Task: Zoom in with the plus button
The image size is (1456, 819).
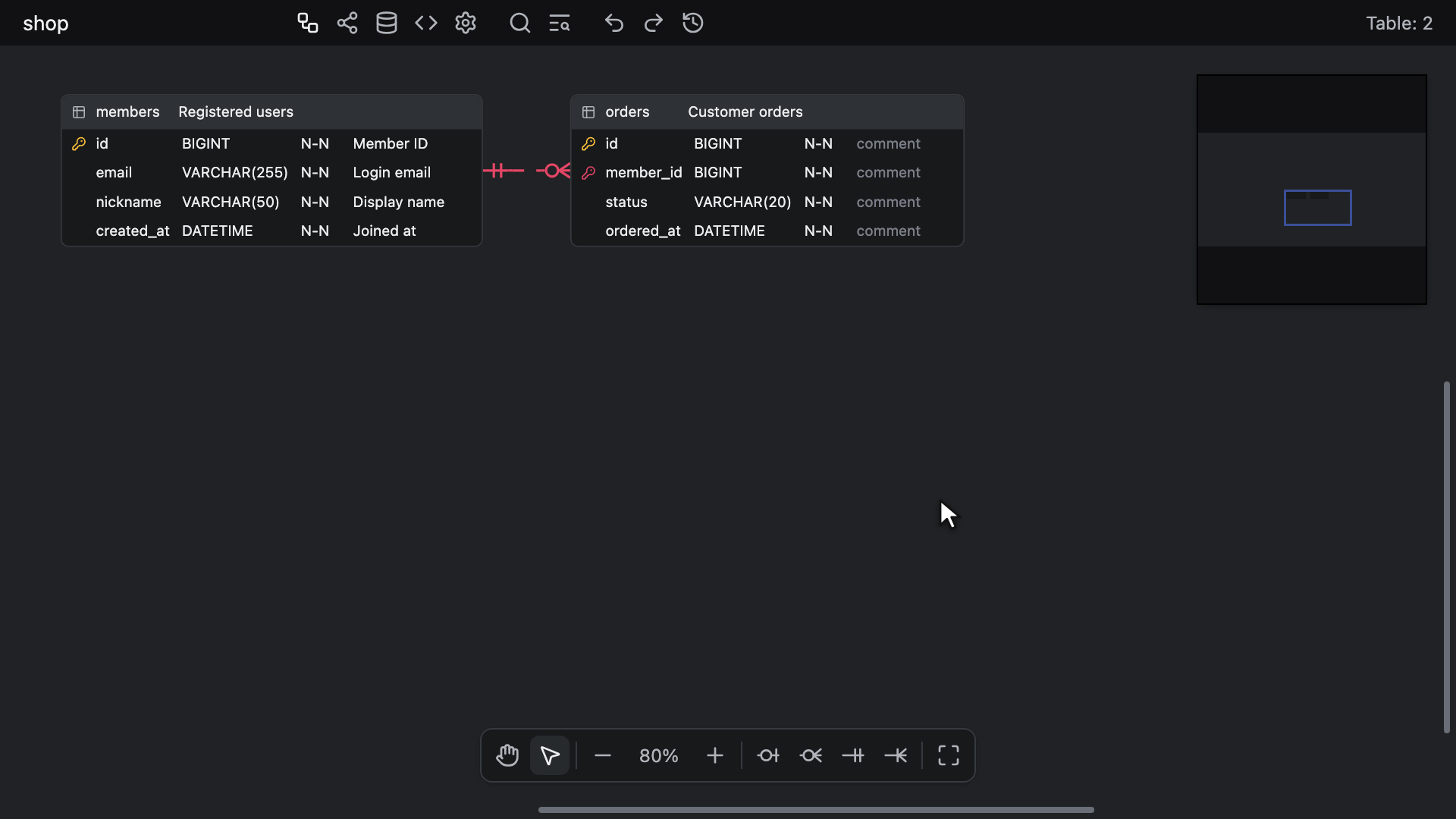Action: (x=715, y=755)
